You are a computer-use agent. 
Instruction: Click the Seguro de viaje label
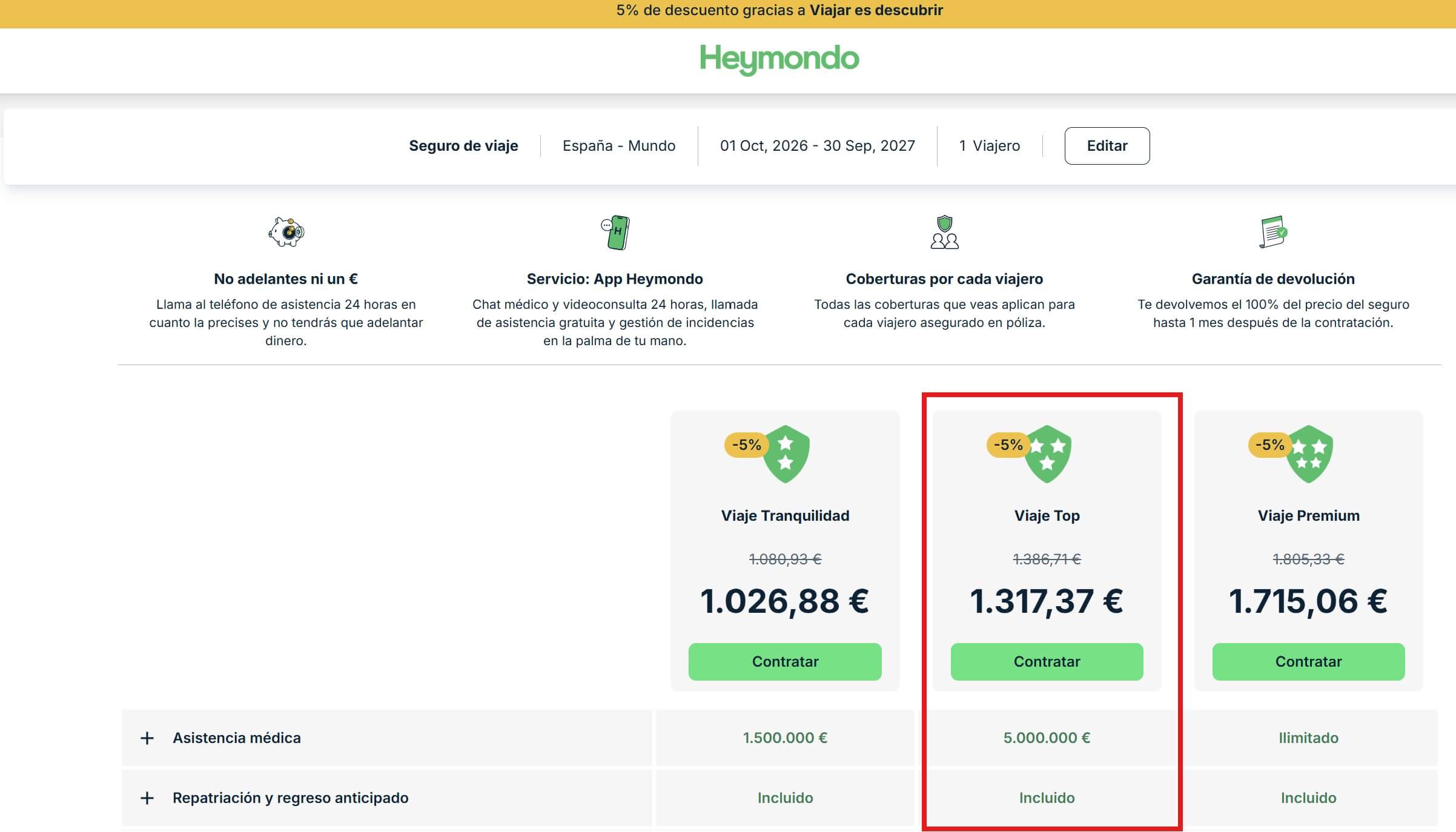tap(463, 146)
